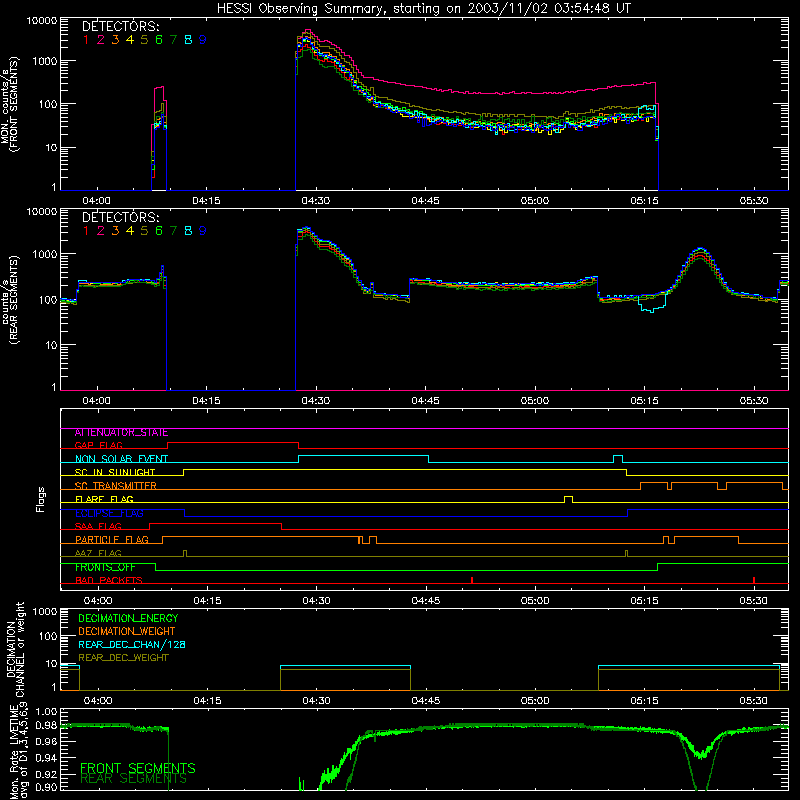Click detector 9 in rear segments legend

tap(203, 231)
